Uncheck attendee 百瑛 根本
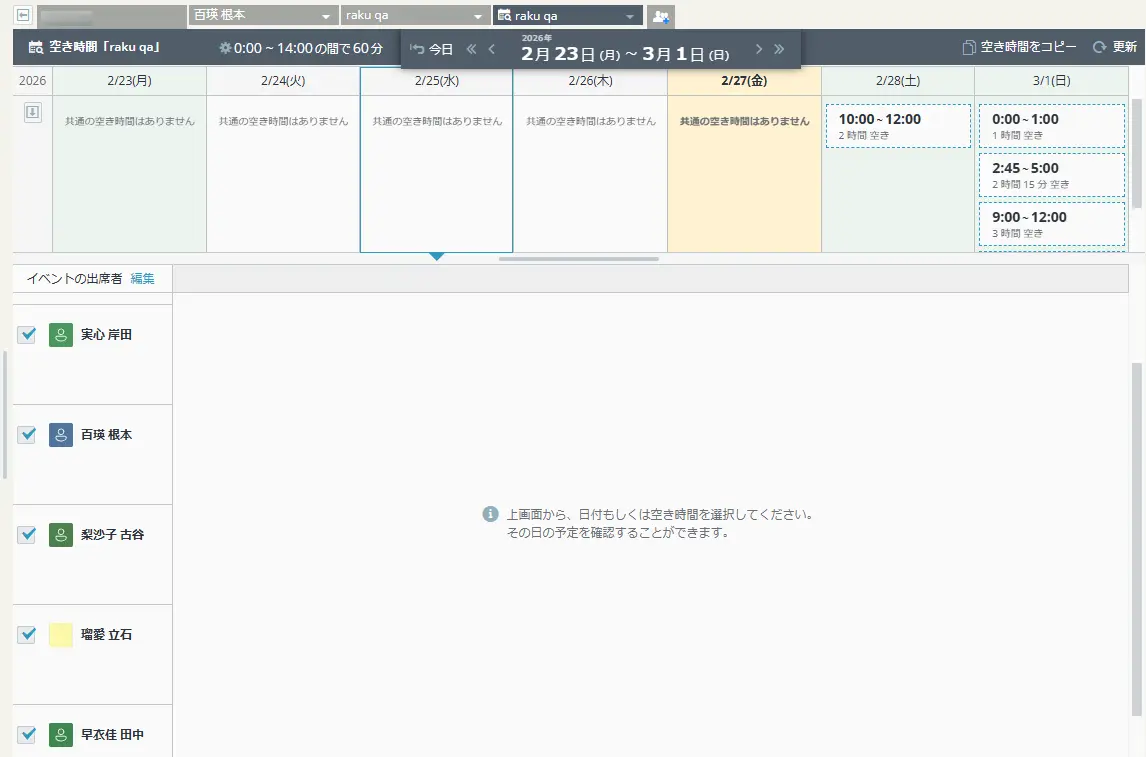Viewport: 1146px width, 757px height. [27, 435]
